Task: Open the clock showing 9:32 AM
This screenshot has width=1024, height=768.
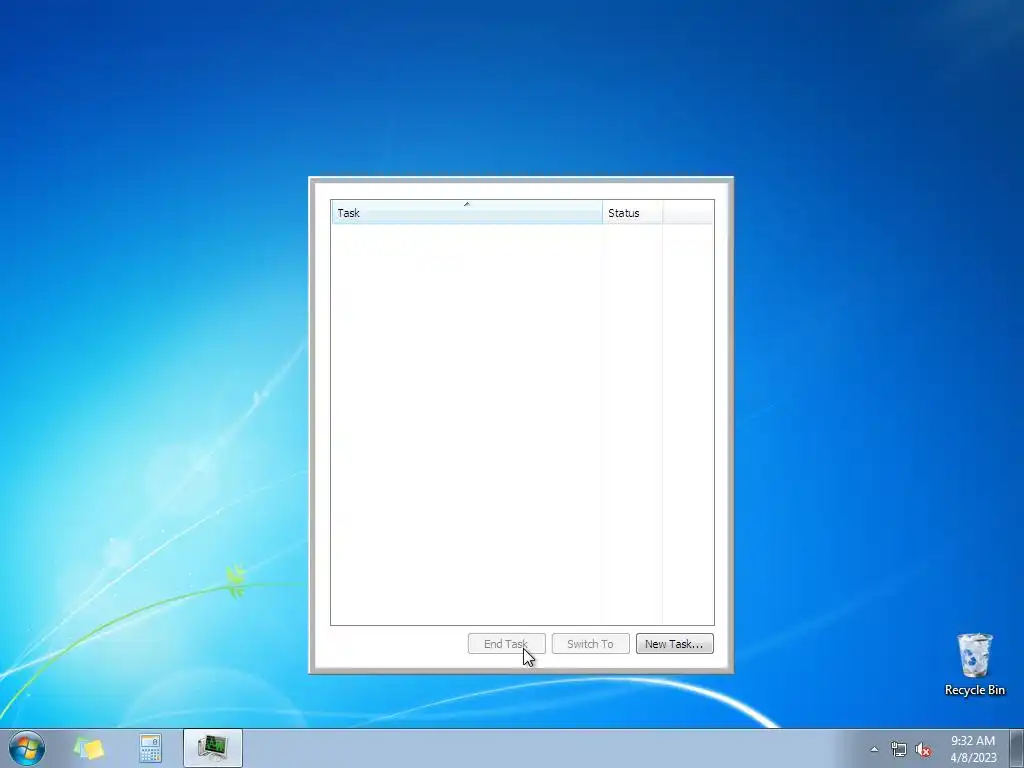Action: click(973, 749)
